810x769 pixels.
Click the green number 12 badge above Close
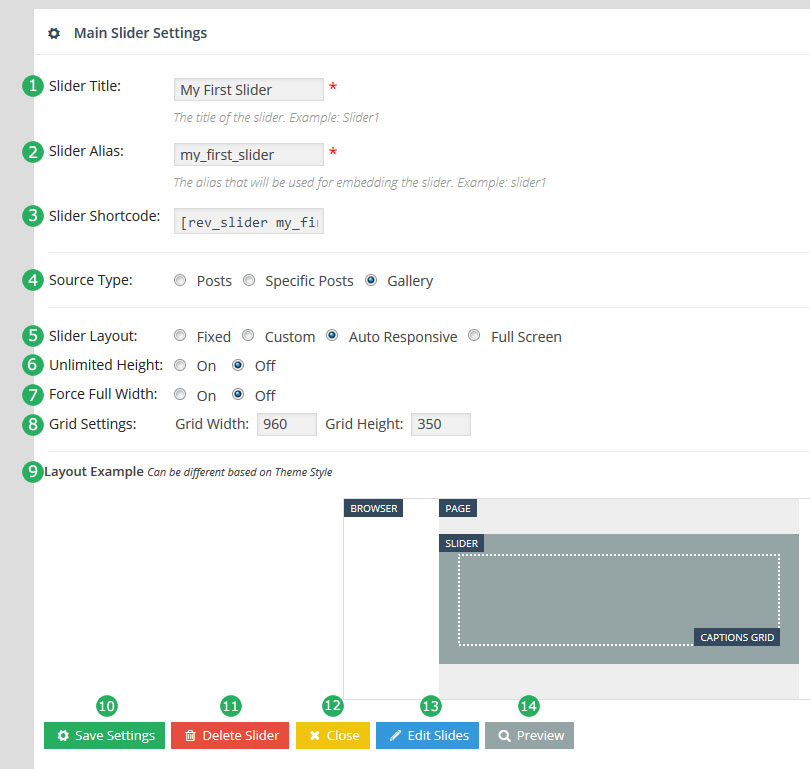click(333, 705)
